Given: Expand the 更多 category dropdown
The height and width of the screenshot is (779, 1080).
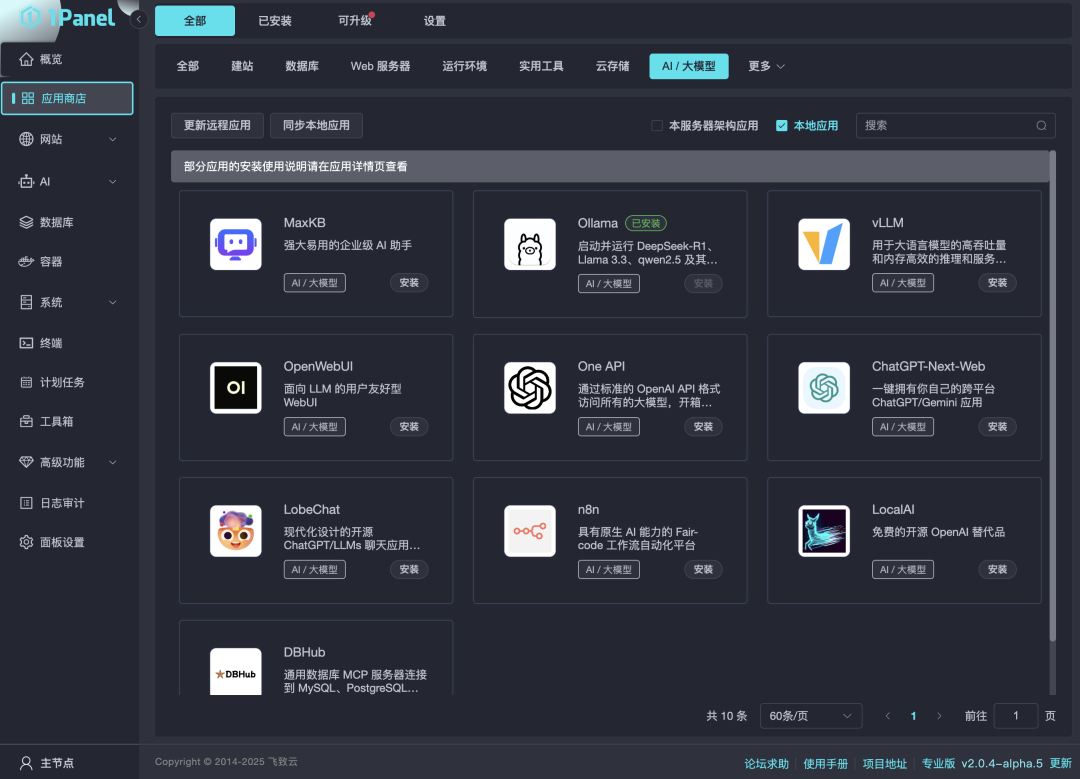Looking at the screenshot, I should (x=765, y=66).
